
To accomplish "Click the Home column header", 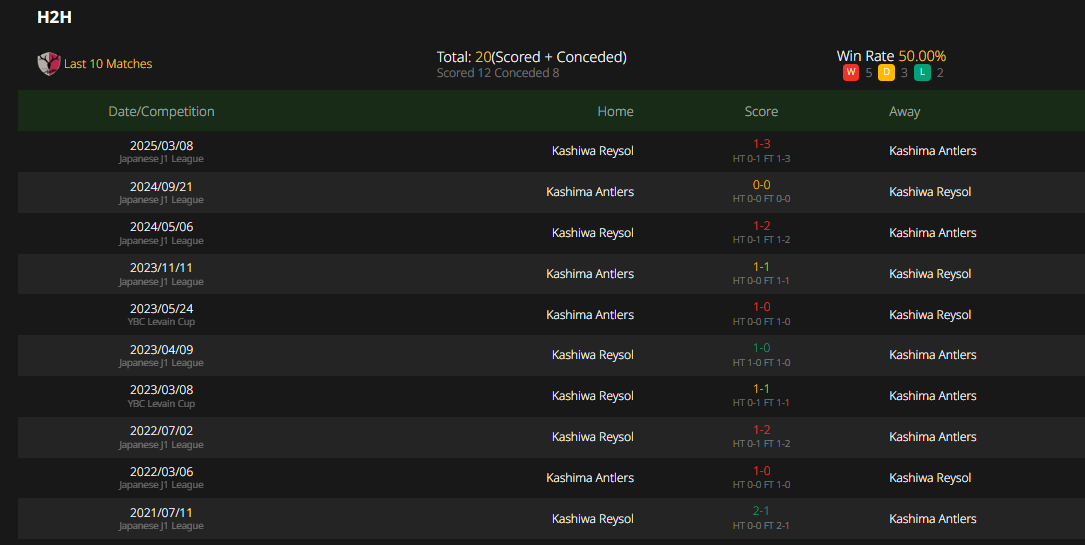I will point(615,111).
